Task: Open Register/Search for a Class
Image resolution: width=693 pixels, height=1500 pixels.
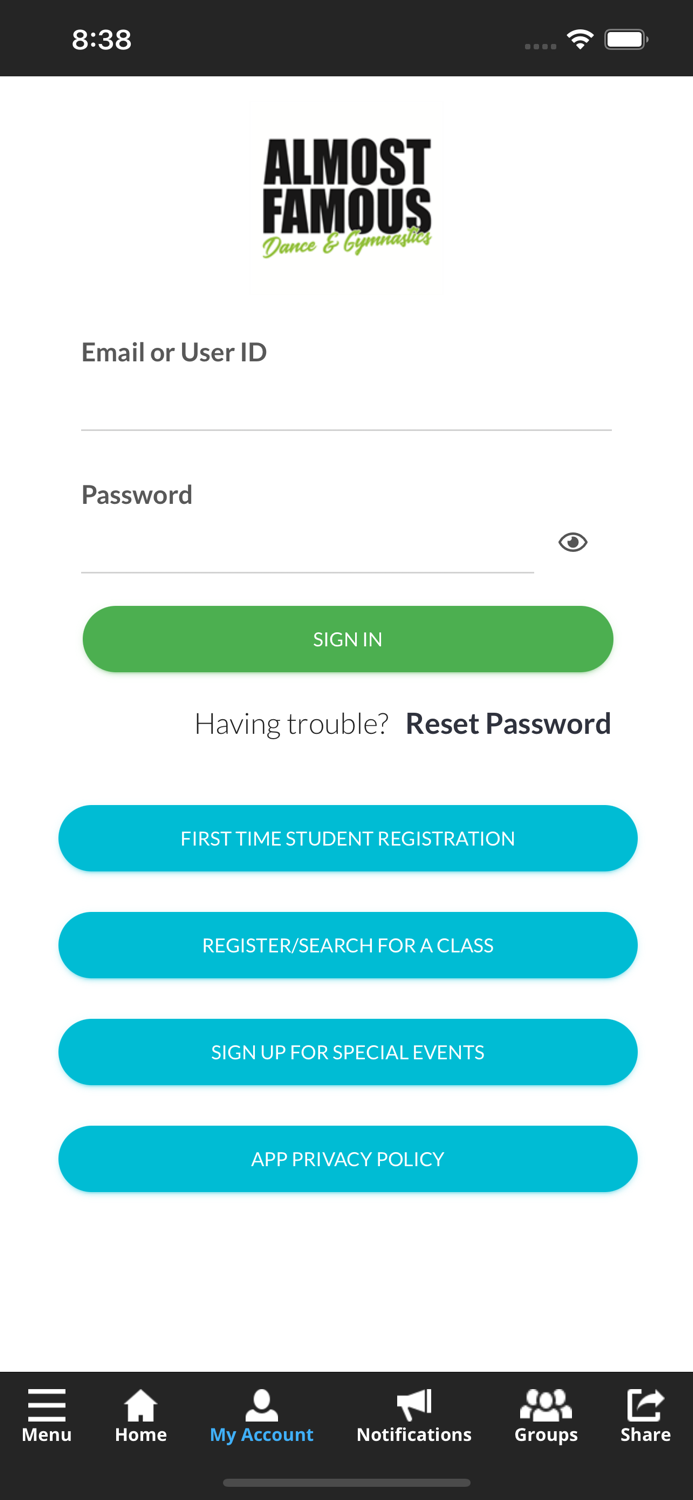Action: (x=348, y=945)
